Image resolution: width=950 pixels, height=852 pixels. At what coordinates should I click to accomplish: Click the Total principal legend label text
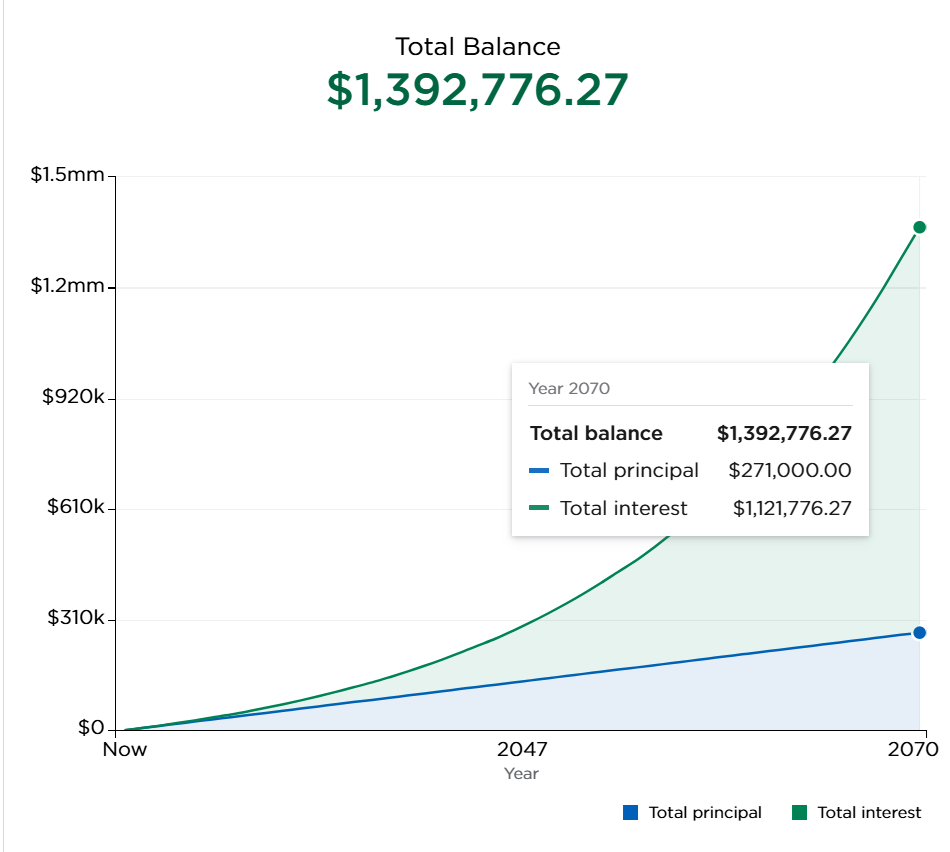tap(704, 813)
